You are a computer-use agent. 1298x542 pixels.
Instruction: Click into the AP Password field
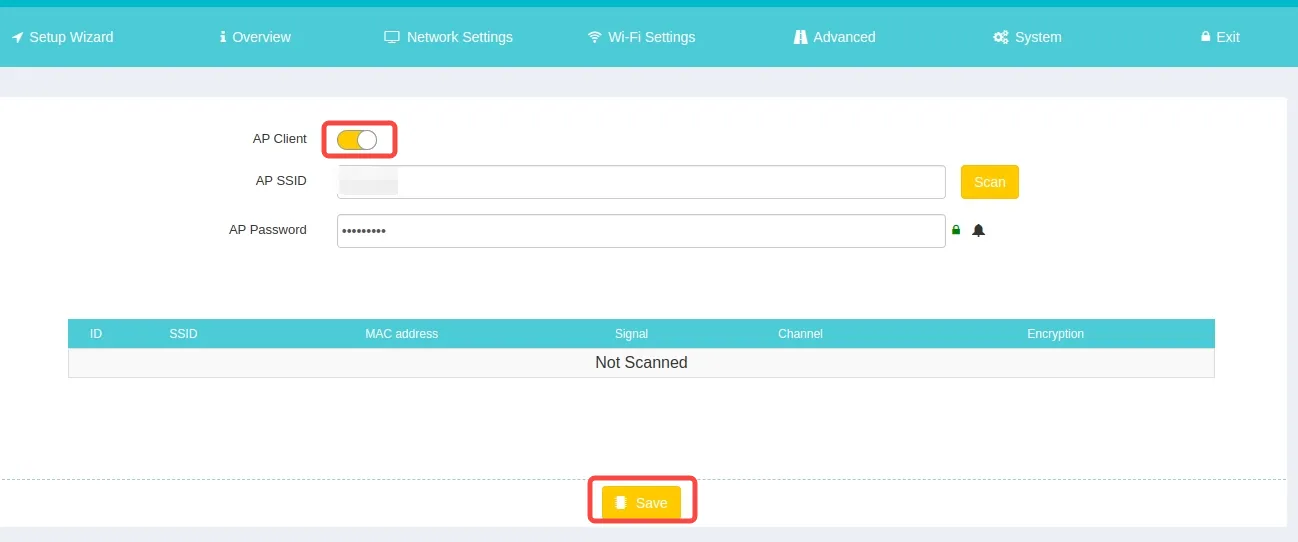pyautogui.click(x=640, y=231)
